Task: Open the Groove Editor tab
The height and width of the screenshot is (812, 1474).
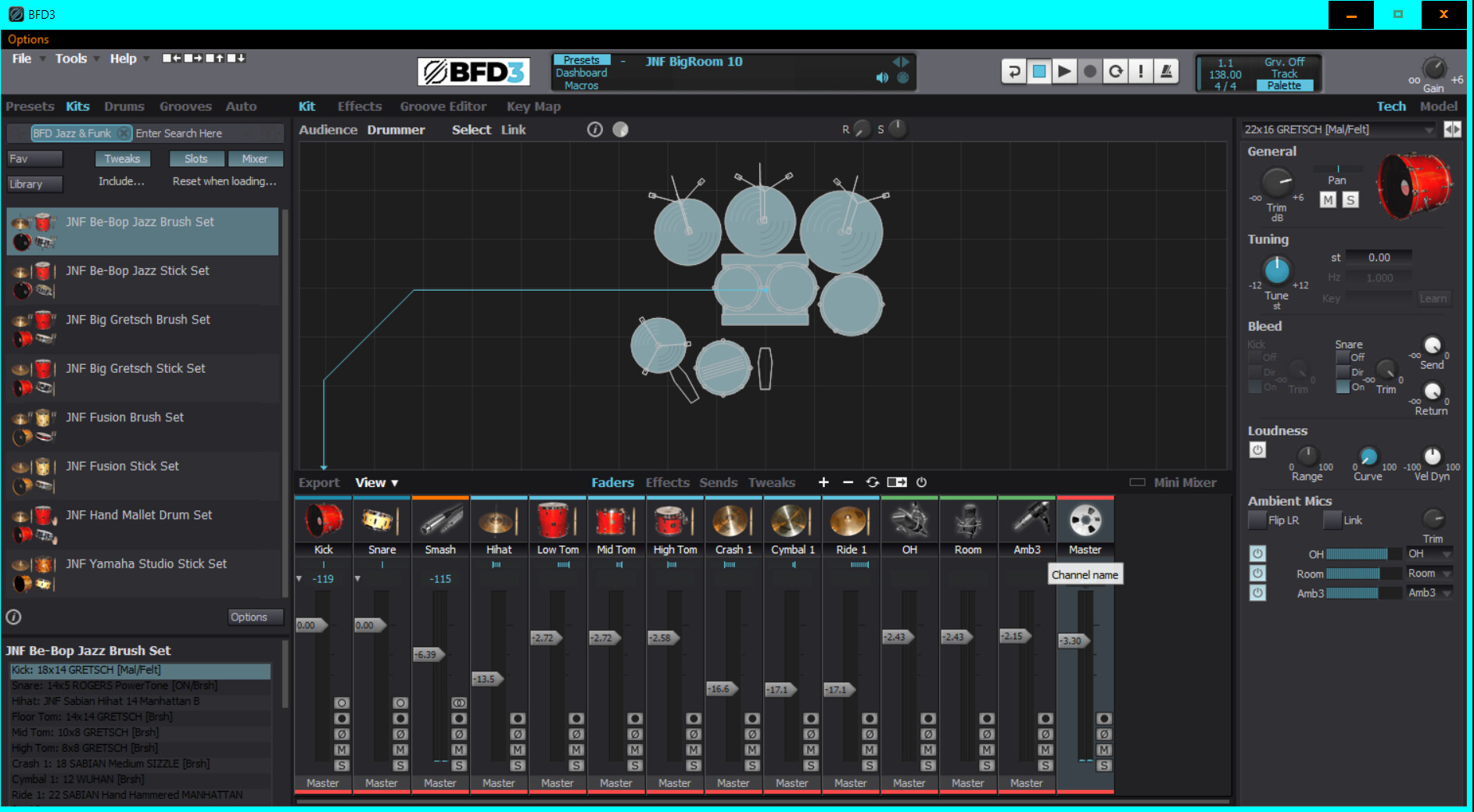Action: tap(443, 106)
